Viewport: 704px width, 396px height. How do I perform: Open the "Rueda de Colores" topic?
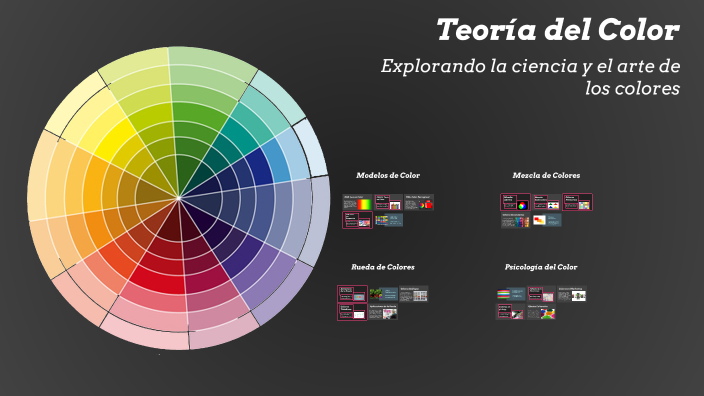tap(383, 267)
